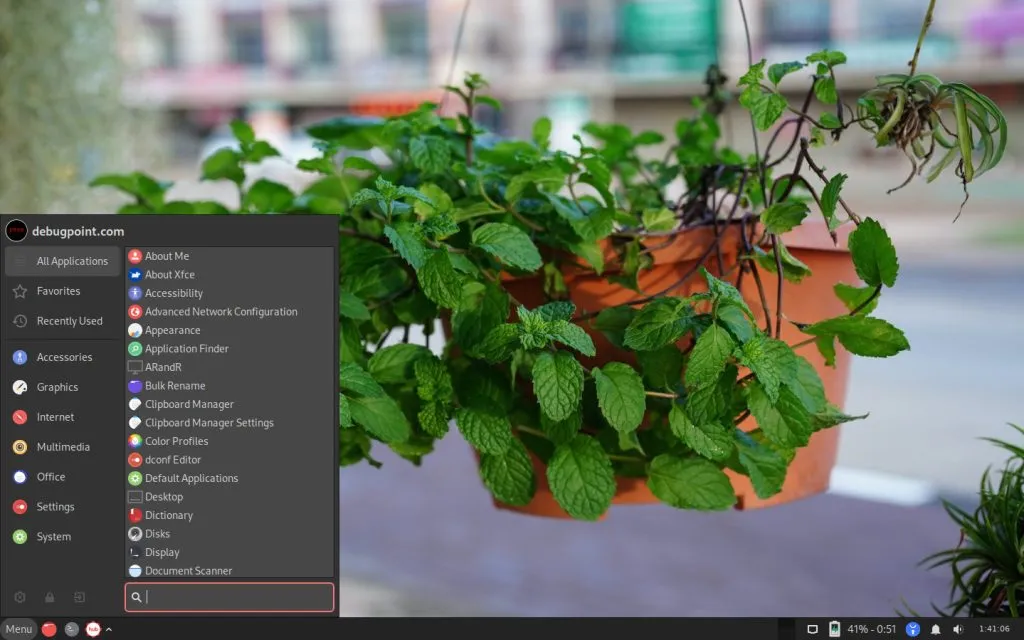The image size is (1024, 640).
Task: Browse the System category
Action: coord(63,537)
